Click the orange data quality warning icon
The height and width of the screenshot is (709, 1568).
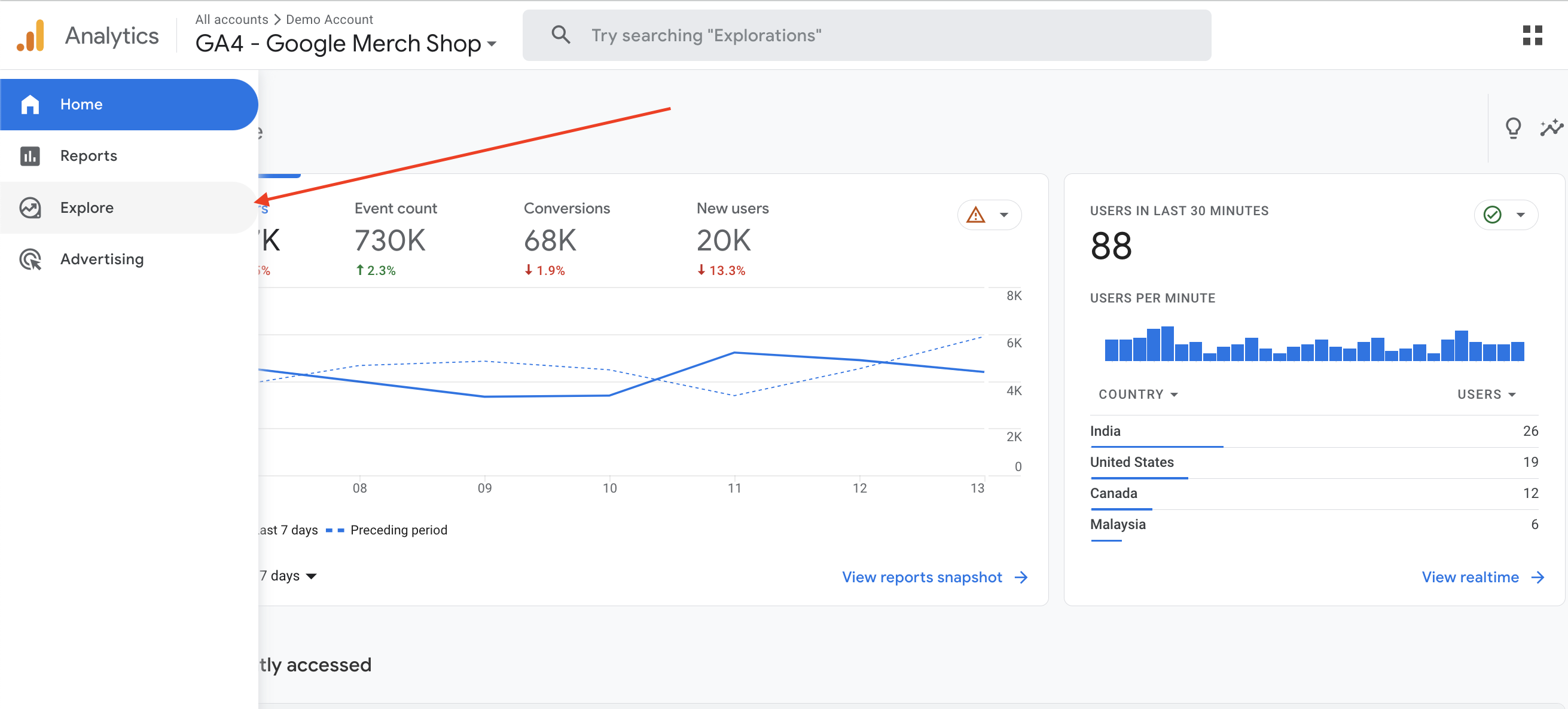(976, 215)
